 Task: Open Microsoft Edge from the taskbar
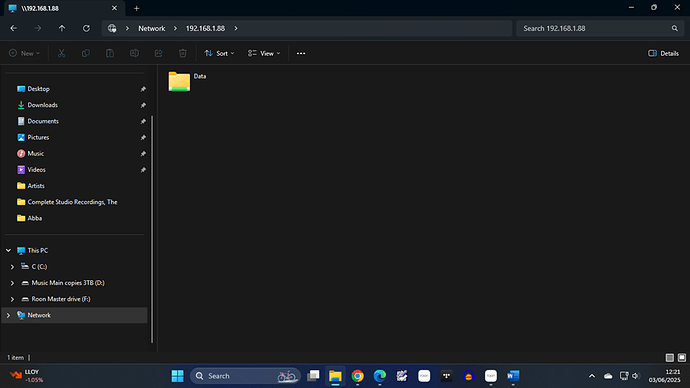tap(380, 376)
